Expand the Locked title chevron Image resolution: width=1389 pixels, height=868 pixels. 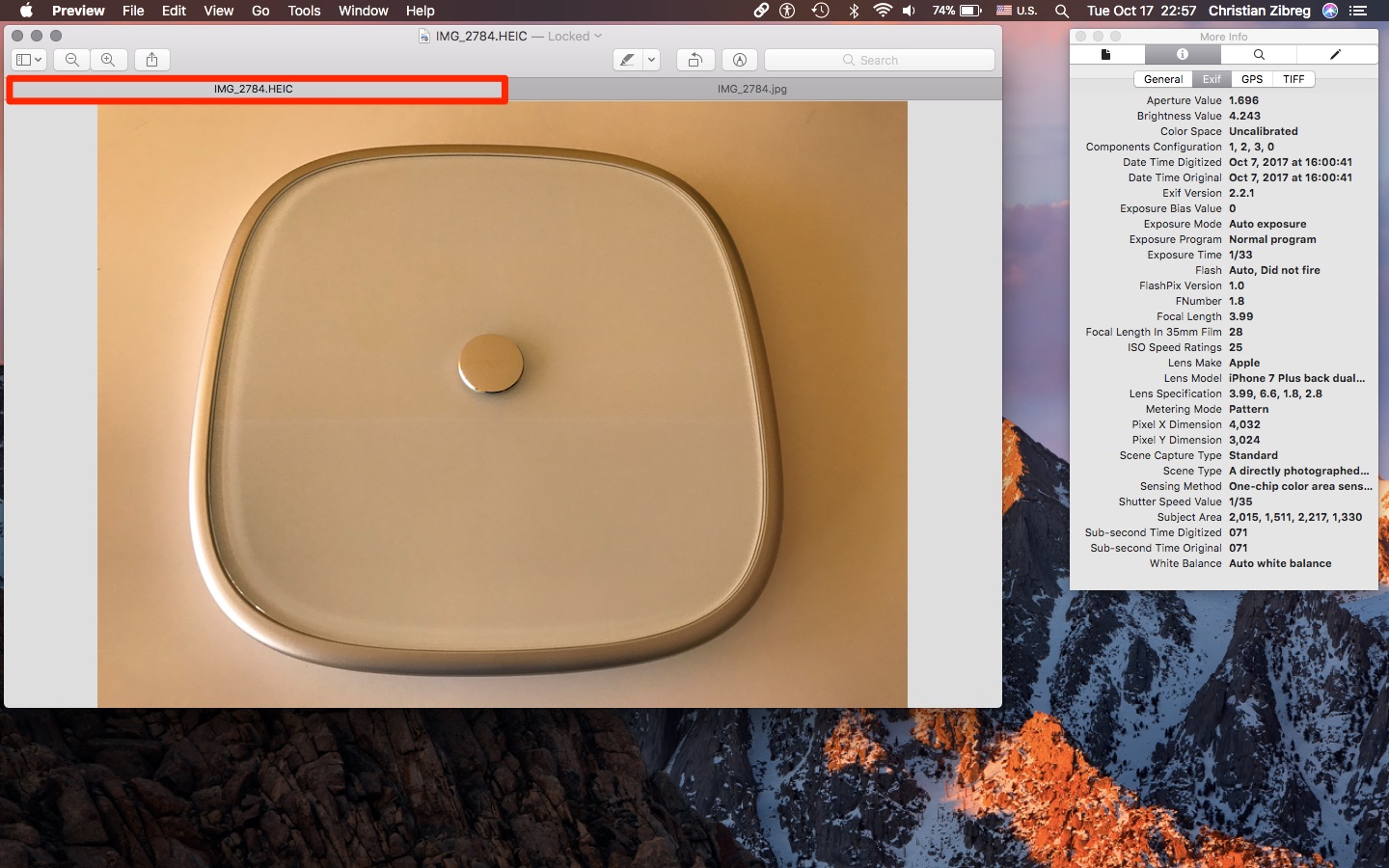(598, 37)
